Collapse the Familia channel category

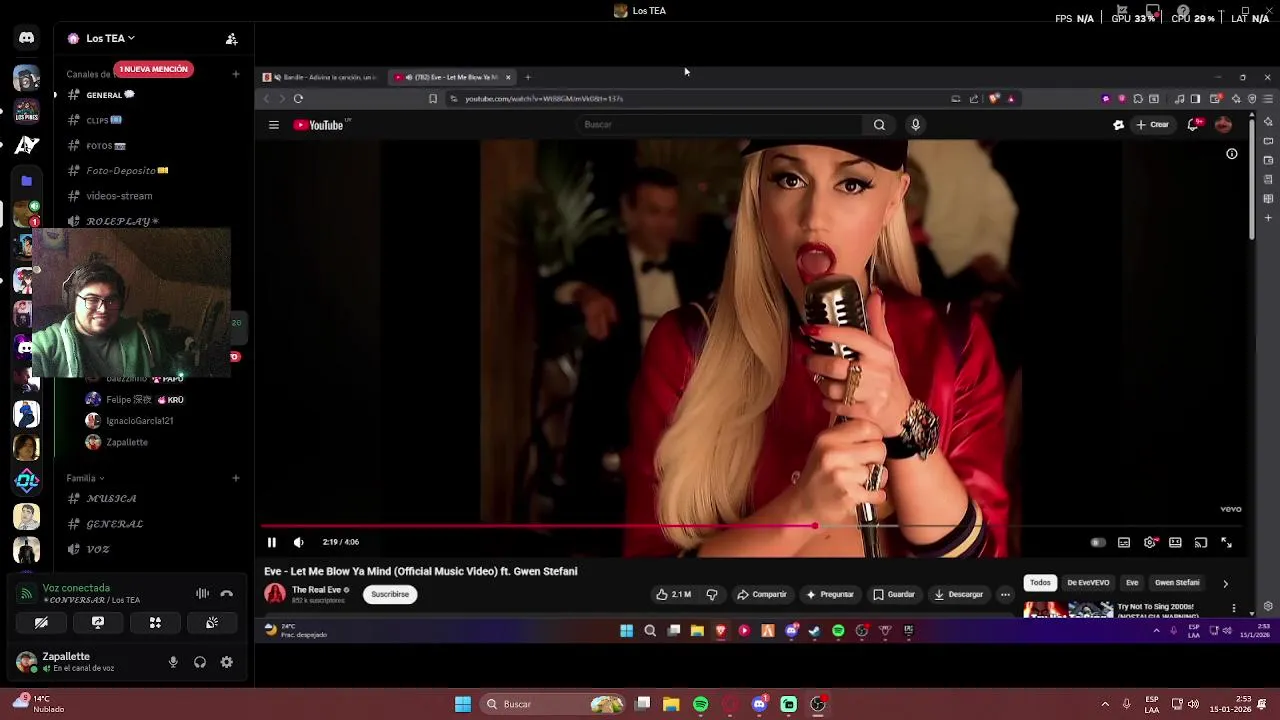tap(85, 478)
